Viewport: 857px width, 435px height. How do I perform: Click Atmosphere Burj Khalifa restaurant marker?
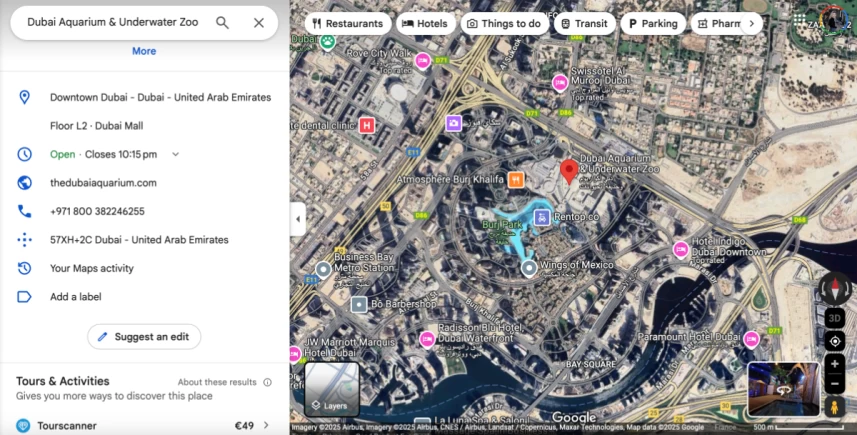click(x=516, y=179)
